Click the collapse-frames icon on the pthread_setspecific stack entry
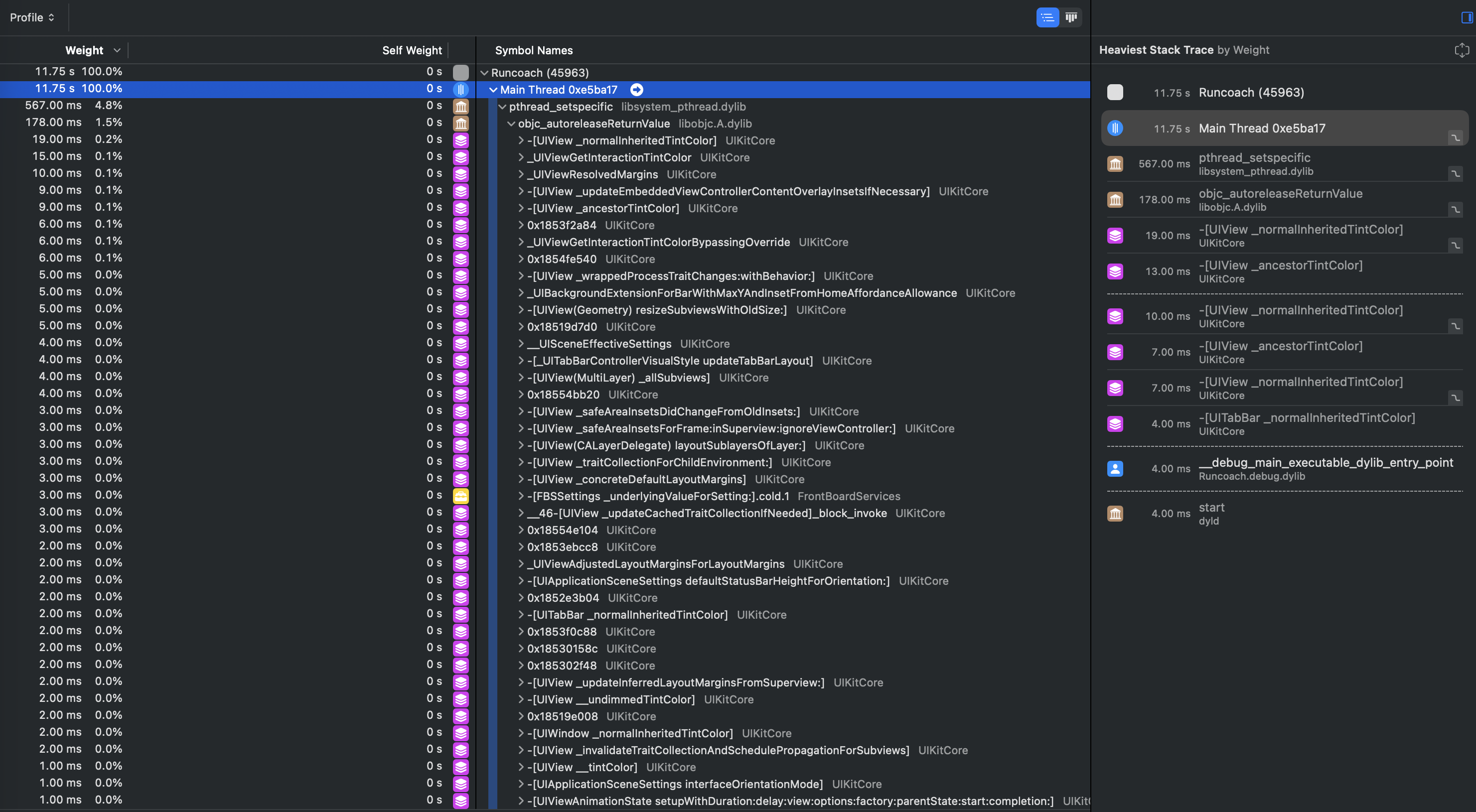Image resolution: width=1476 pixels, height=812 pixels. (x=1455, y=173)
